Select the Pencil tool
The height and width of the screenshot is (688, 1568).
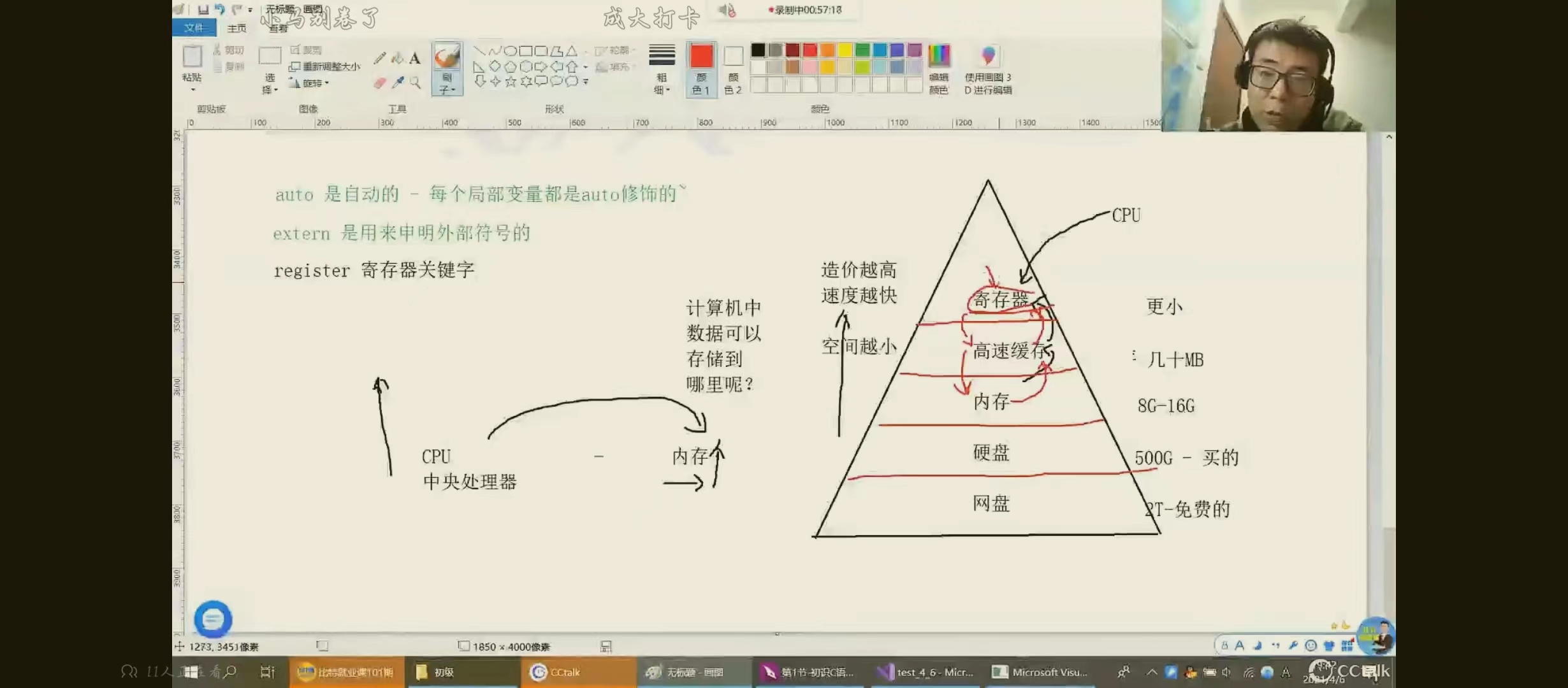(x=380, y=59)
